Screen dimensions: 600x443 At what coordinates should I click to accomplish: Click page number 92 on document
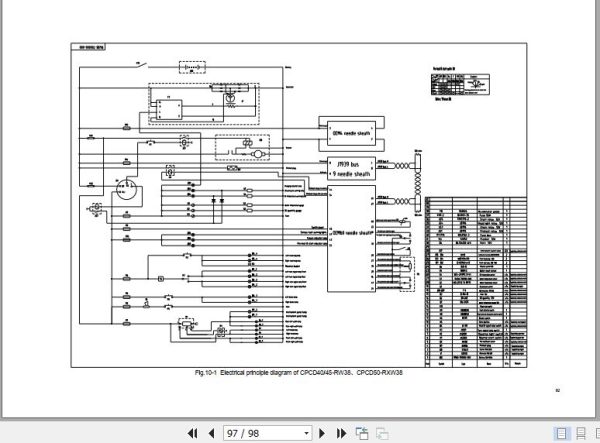[x=558, y=391]
